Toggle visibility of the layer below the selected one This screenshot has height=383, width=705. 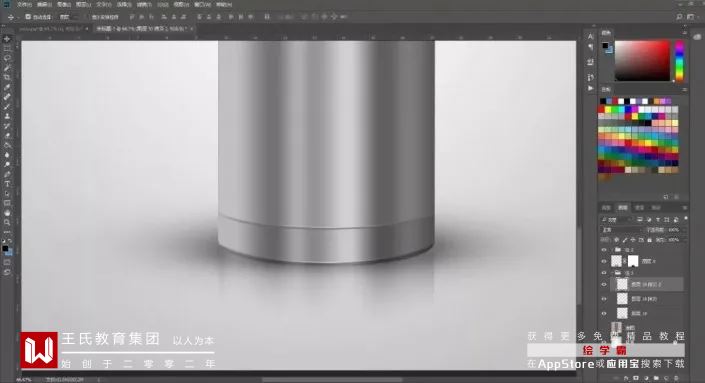coord(604,298)
